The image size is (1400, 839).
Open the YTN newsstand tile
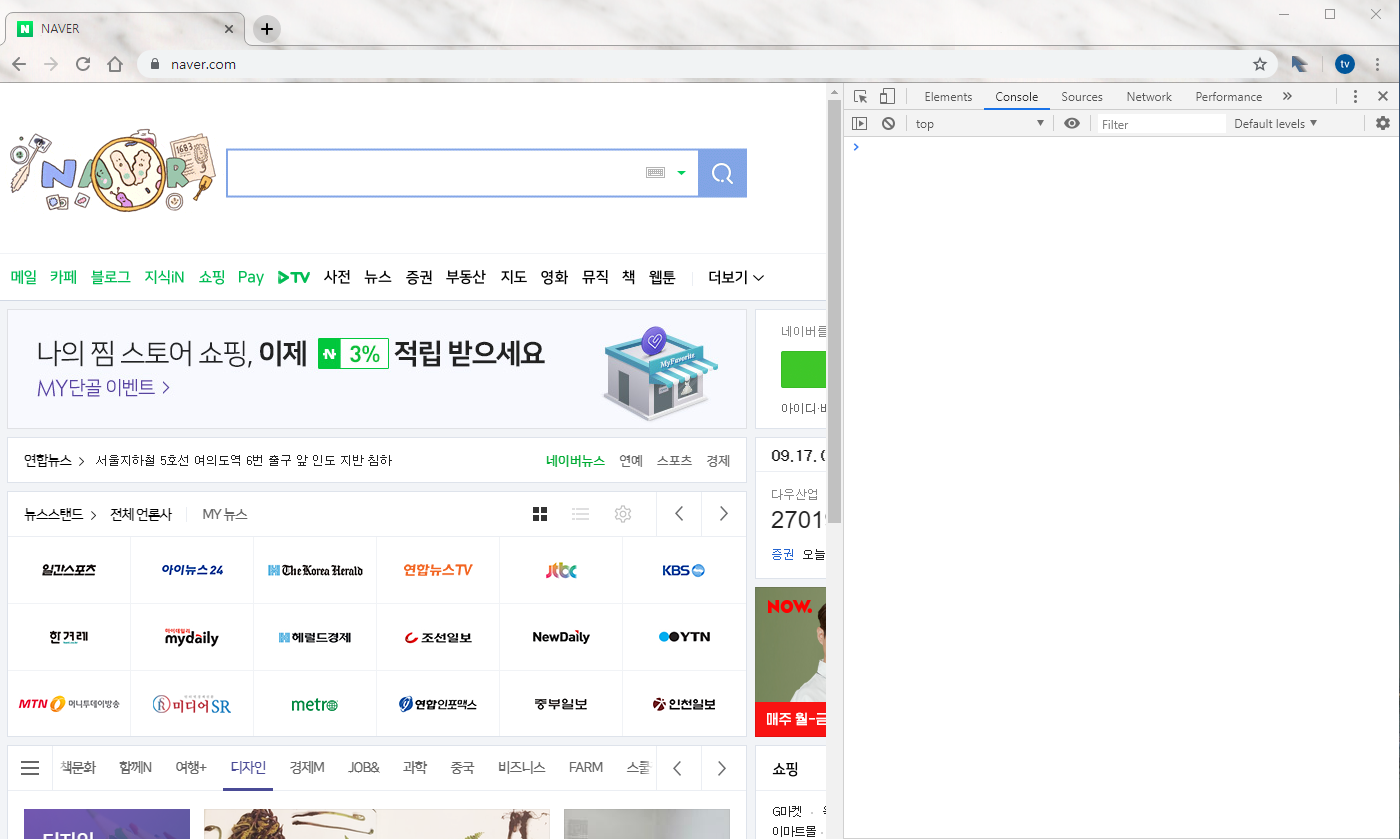point(684,637)
